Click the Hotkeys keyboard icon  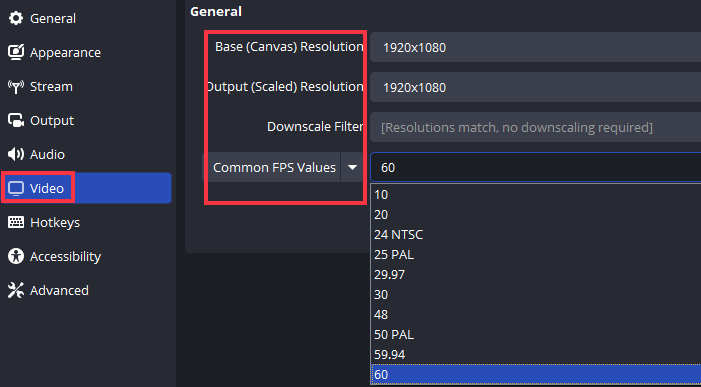point(16,222)
